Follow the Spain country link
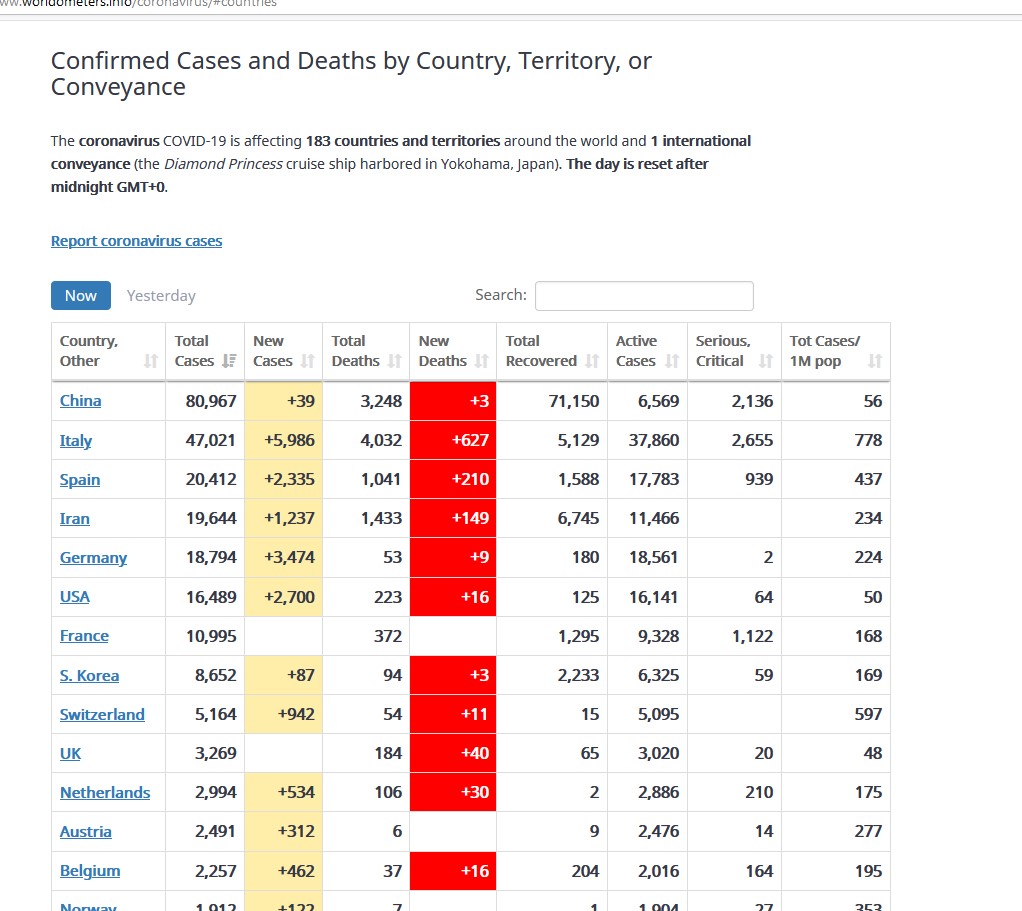Screen dimensions: 1022x911 (x=79, y=480)
